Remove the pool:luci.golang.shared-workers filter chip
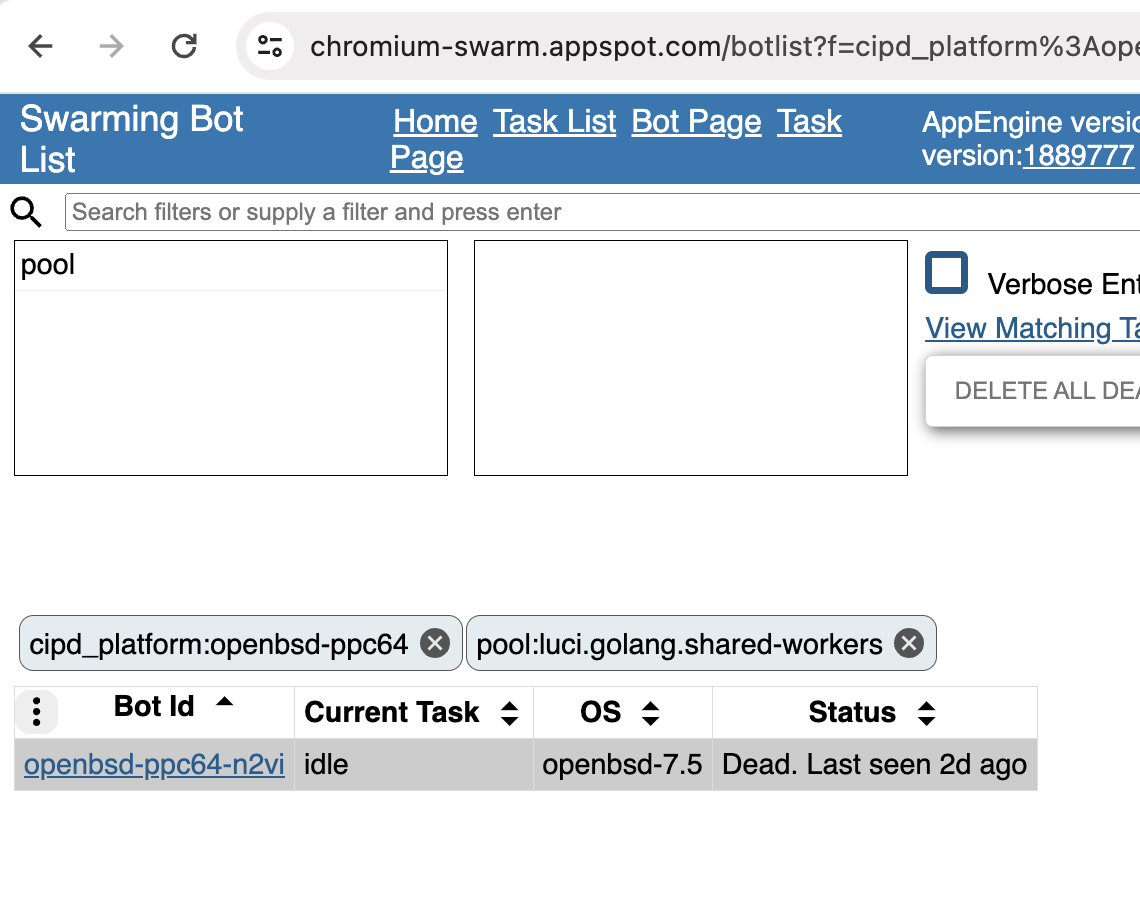Image resolution: width=1140 pixels, height=916 pixels. click(909, 643)
